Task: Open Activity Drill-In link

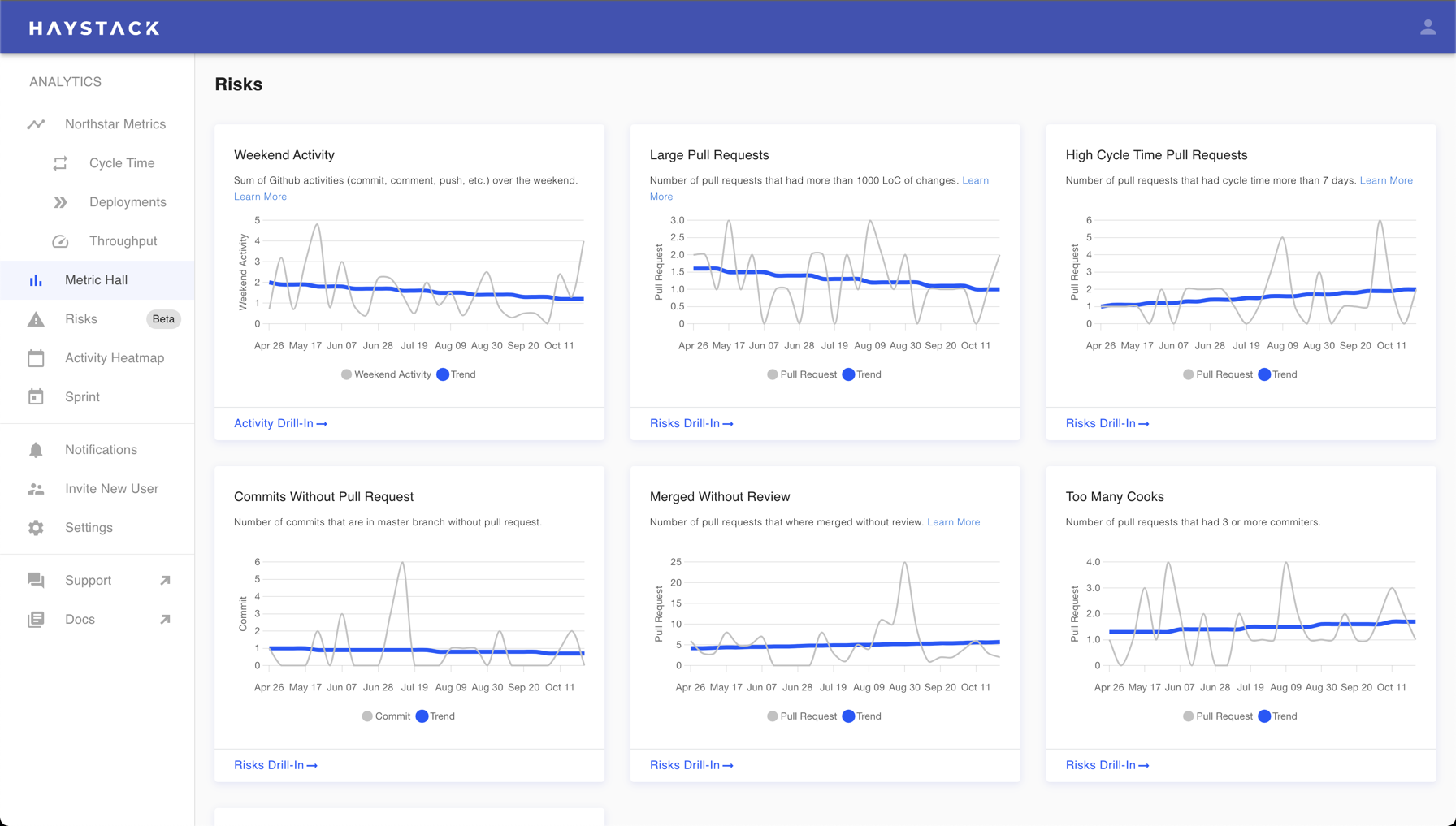Action: pyautogui.click(x=280, y=423)
